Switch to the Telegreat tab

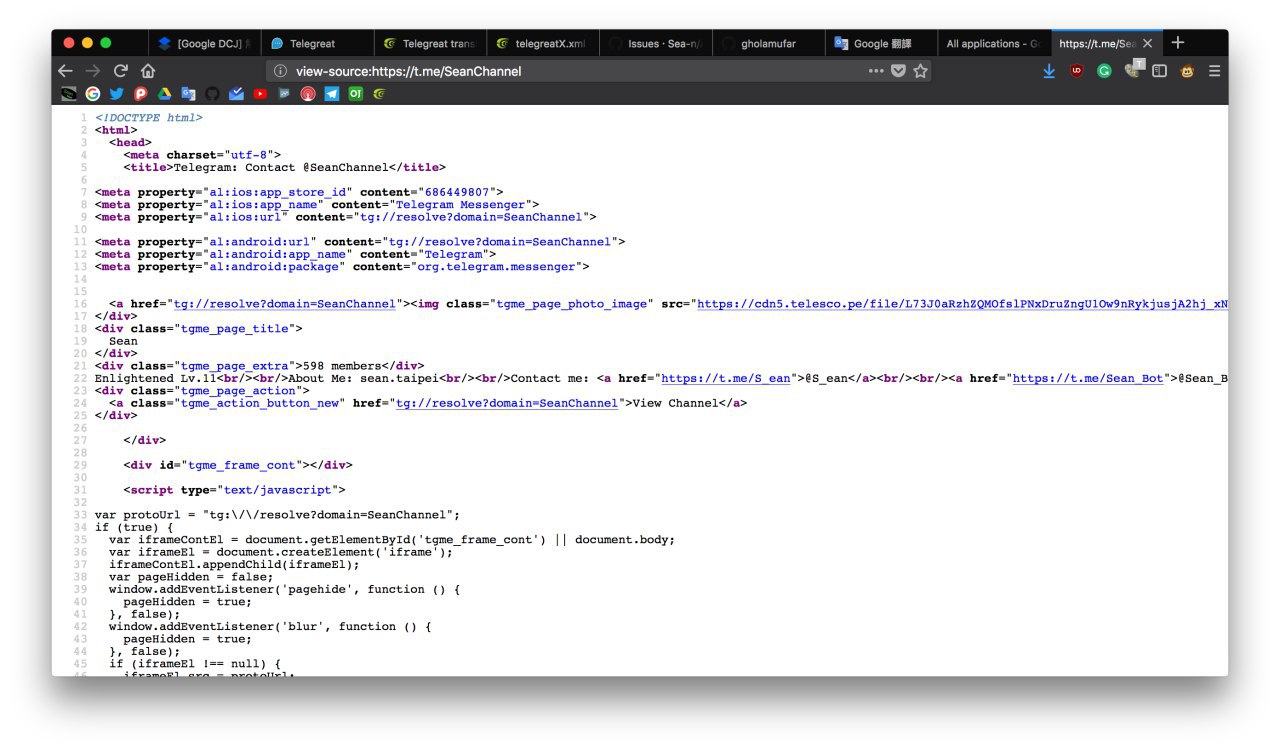(312, 44)
